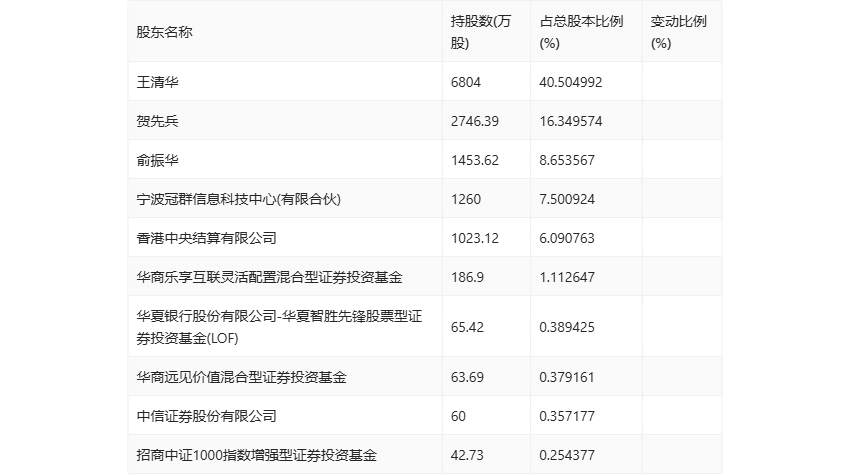Select 招商中证1000指数增强型证券投资基金 name
This screenshot has width=850, height=474.
(256, 455)
